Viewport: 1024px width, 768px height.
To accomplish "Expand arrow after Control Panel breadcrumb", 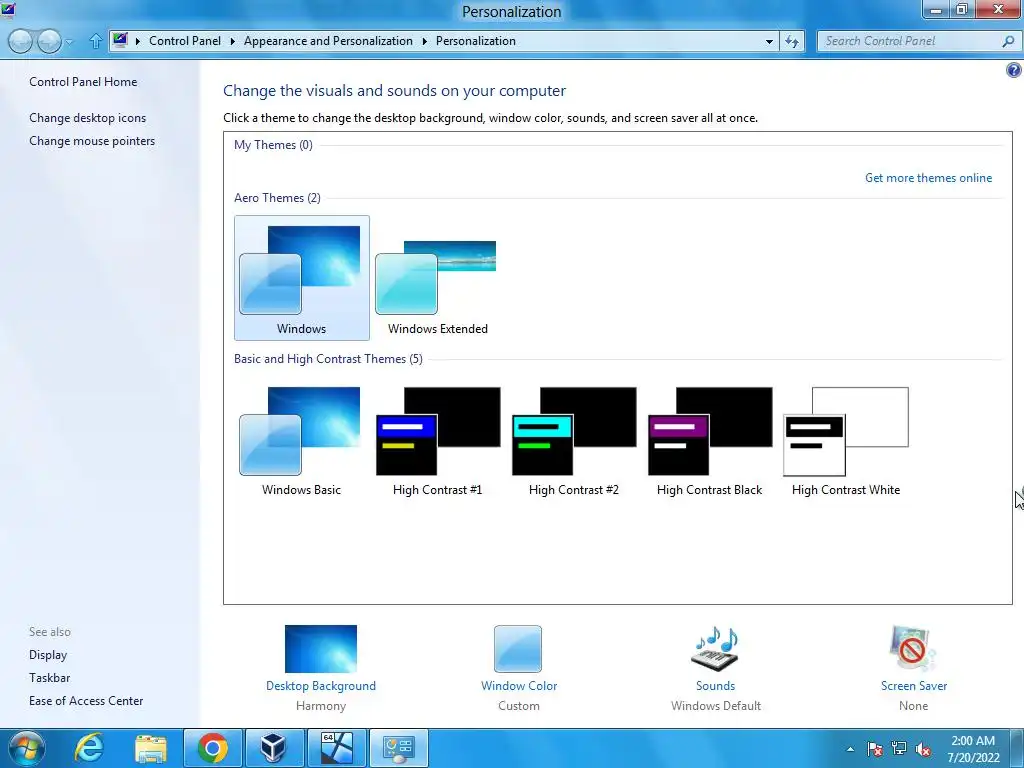I will tap(232, 41).
